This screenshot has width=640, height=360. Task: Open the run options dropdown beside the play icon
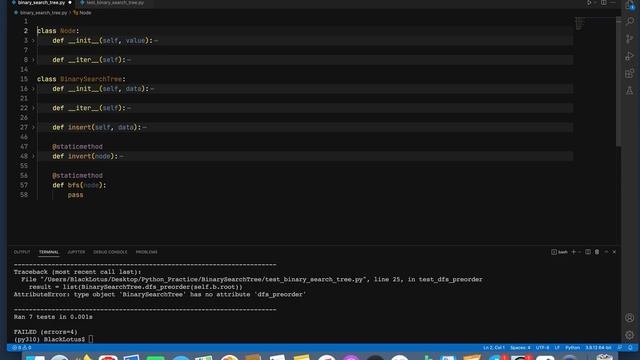click(595, 2)
